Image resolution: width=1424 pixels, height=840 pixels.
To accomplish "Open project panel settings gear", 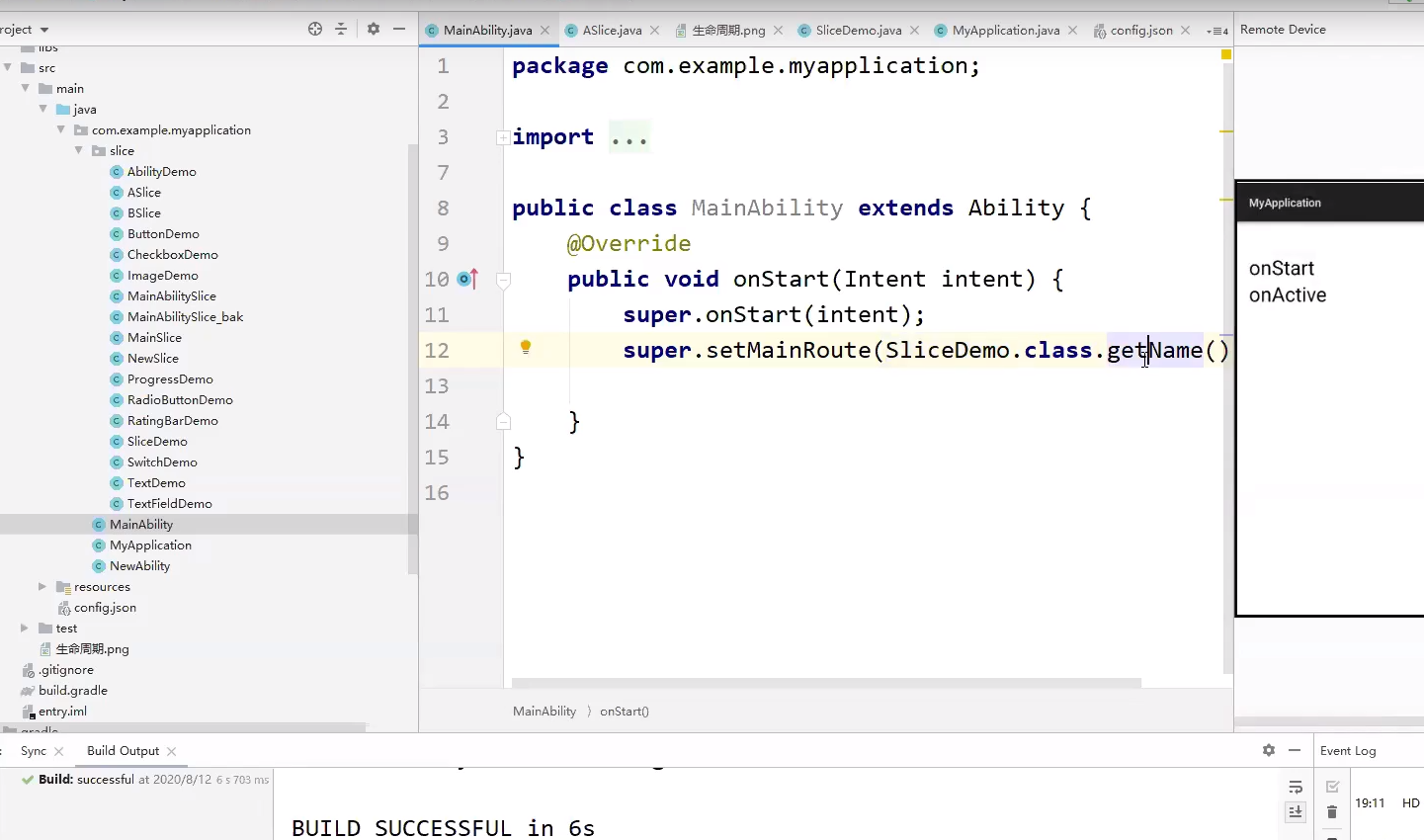I will 374,29.
